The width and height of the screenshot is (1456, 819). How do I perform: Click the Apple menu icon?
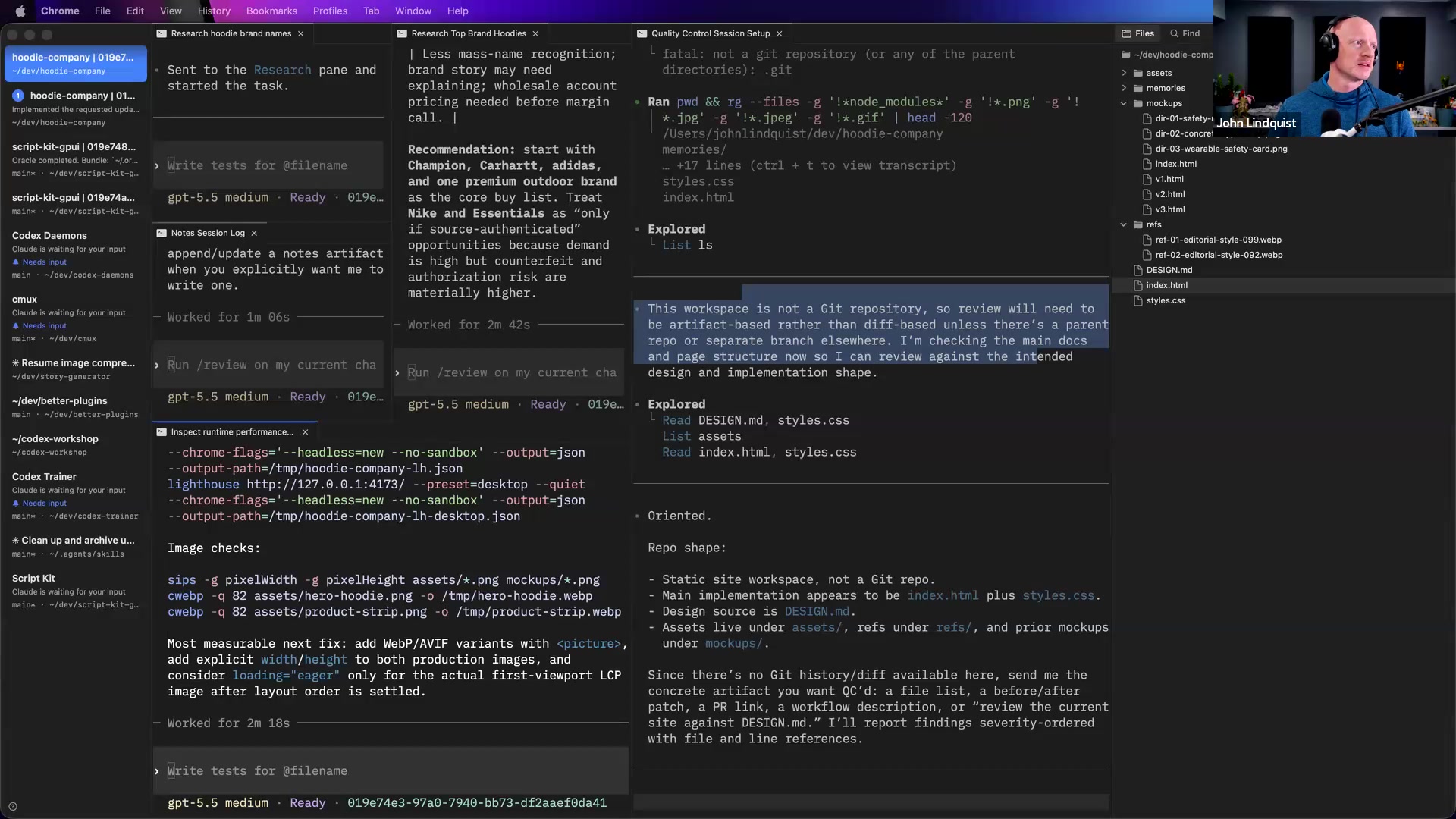click(x=20, y=11)
